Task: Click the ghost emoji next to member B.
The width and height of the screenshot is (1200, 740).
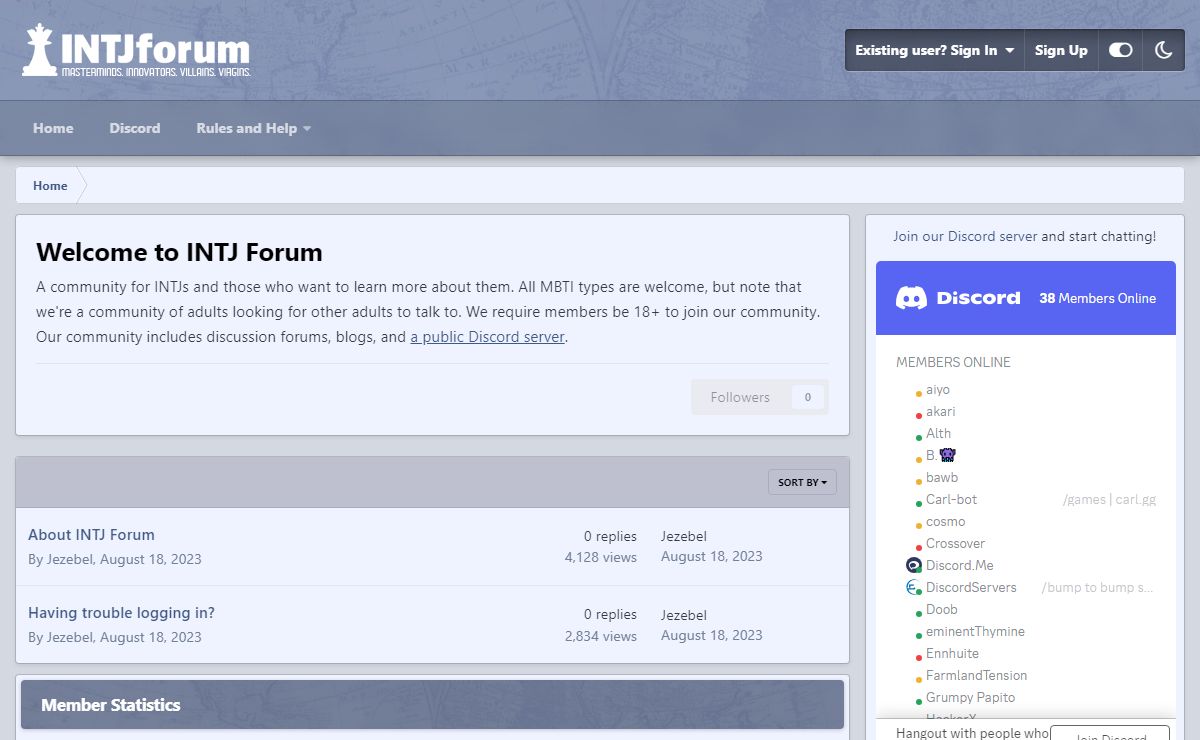Action: point(947,455)
